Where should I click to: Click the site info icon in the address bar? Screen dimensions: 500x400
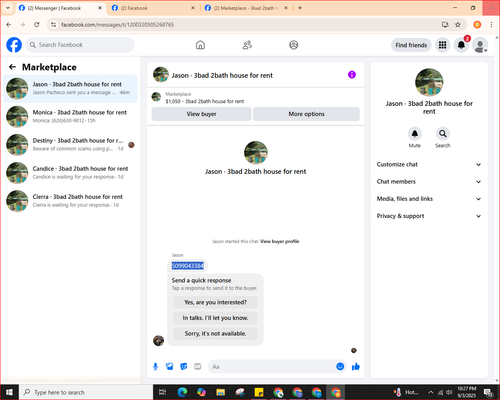coord(53,25)
